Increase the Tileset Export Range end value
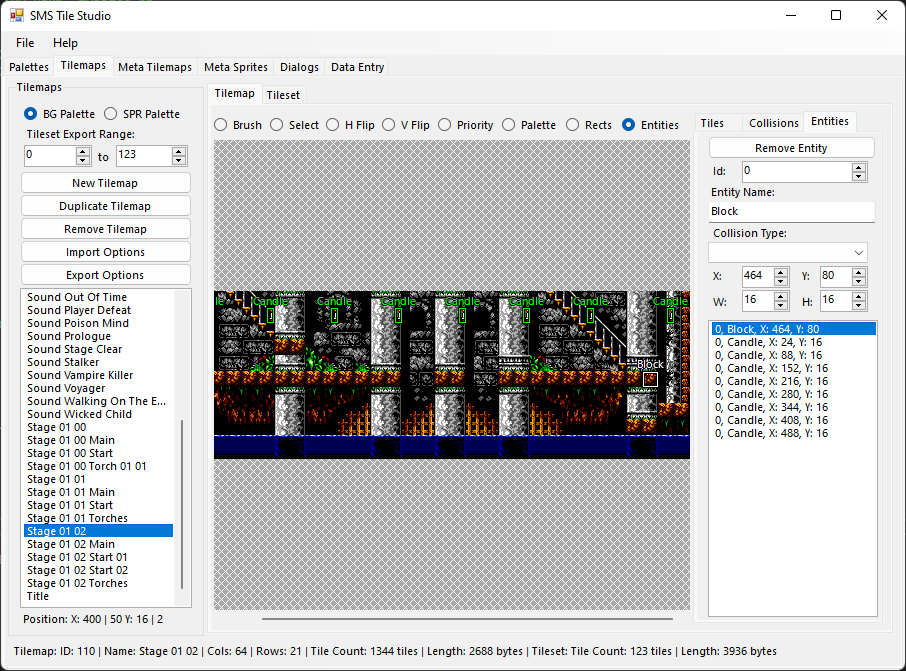The height and width of the screenshot is (671, 906). 179,151
